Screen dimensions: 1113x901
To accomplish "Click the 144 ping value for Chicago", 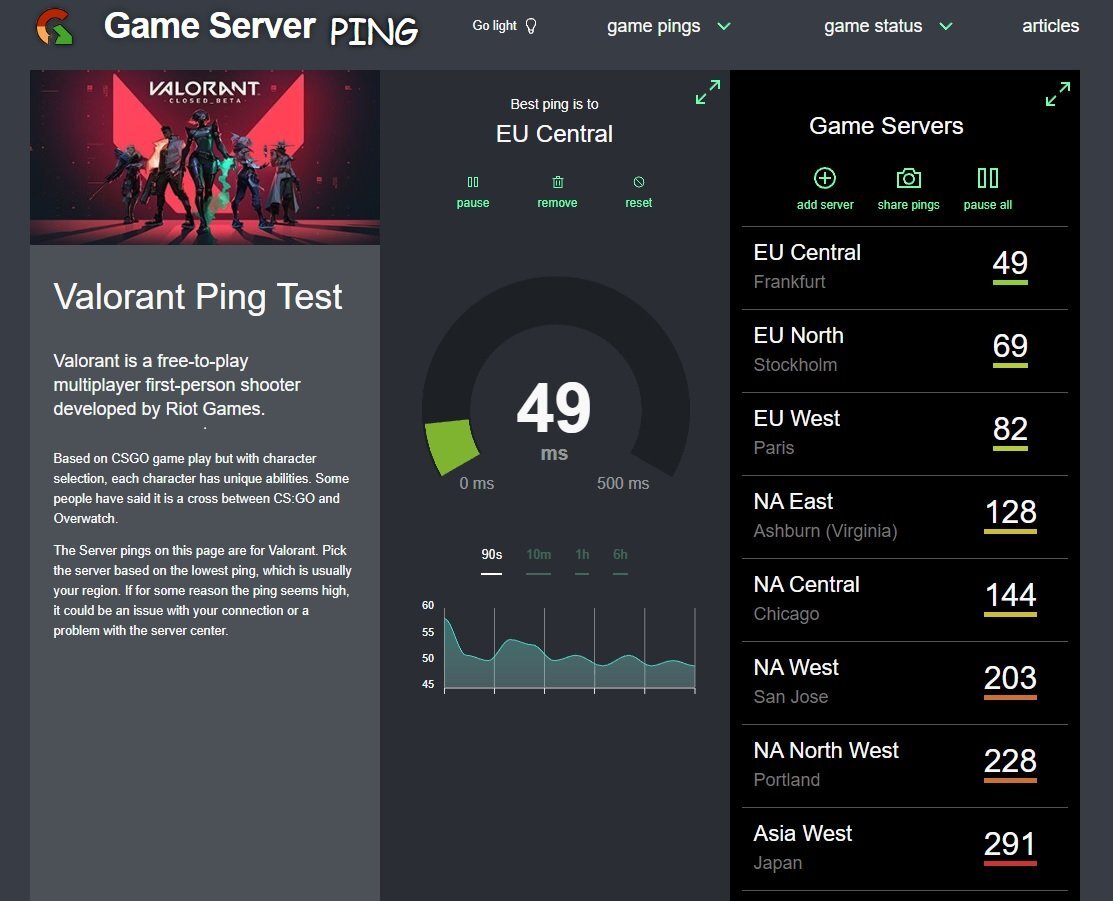I will click(1010, 596).
